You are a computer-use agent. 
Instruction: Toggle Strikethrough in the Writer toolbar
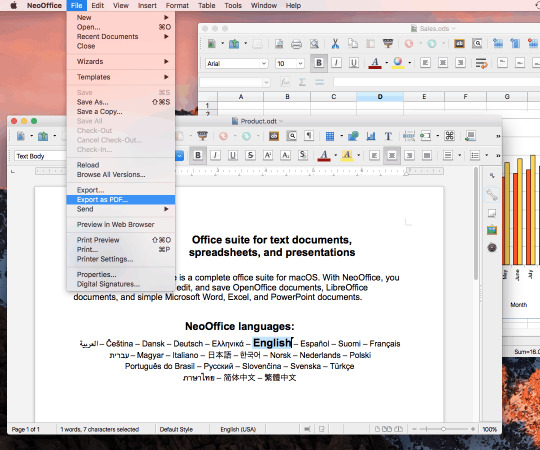point(250,156)
